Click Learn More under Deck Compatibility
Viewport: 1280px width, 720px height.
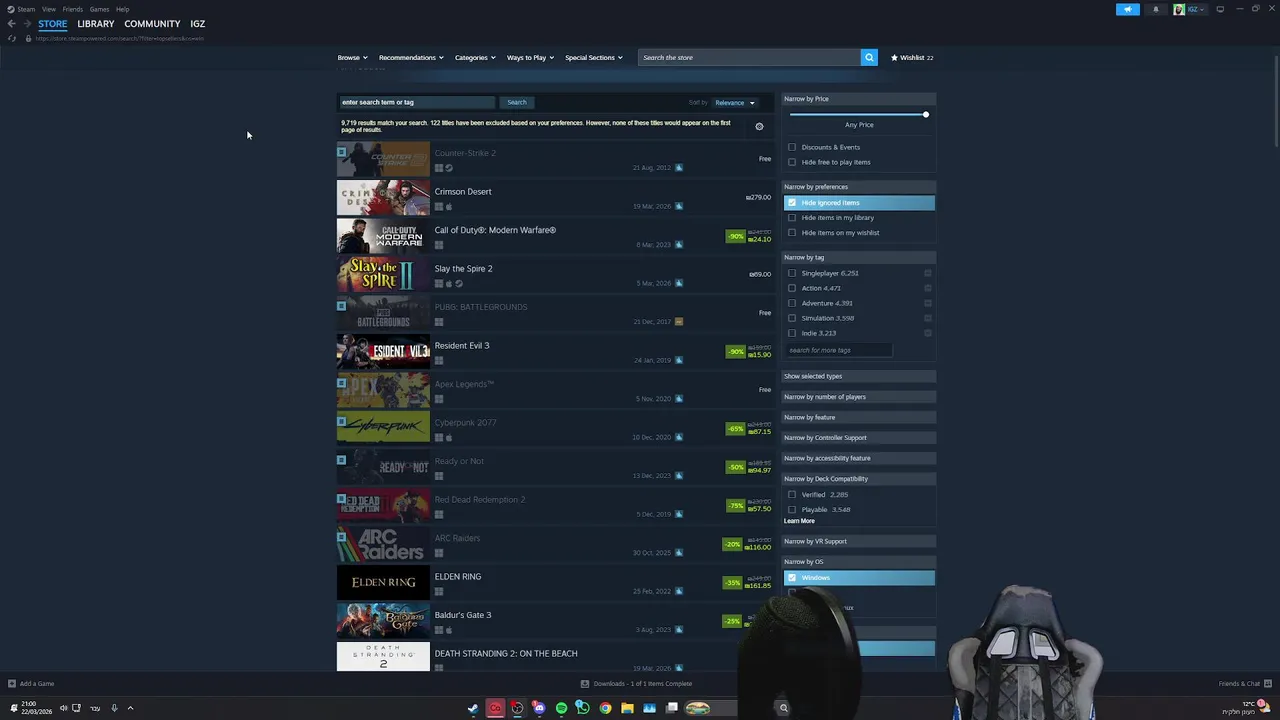click(x=799, y=521)
